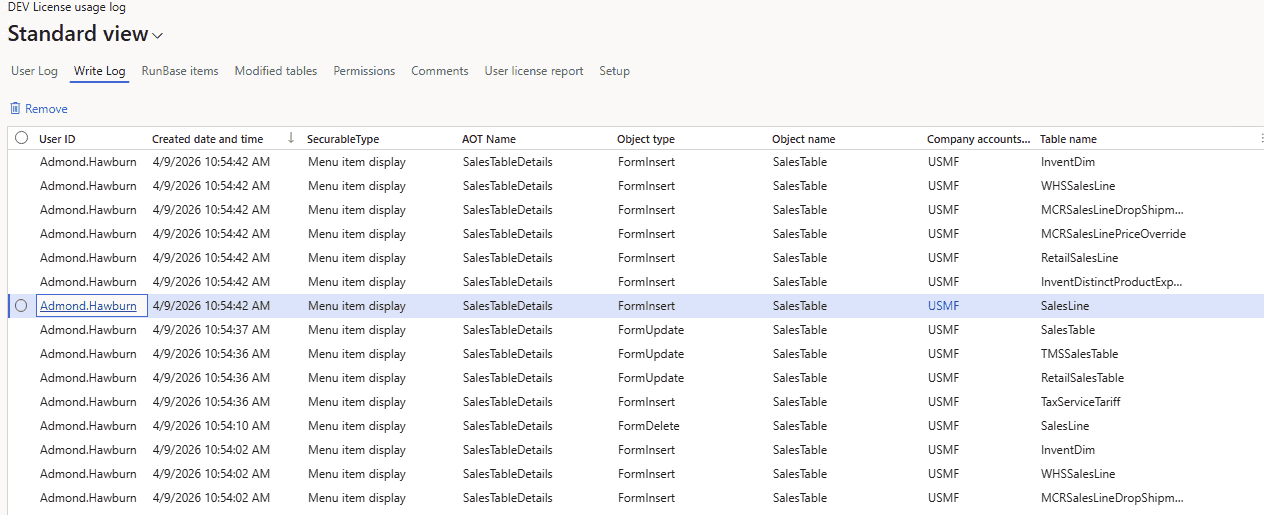
Task: Select the highlighted SalesLine row radio button
Action: (x=21, y=306)
